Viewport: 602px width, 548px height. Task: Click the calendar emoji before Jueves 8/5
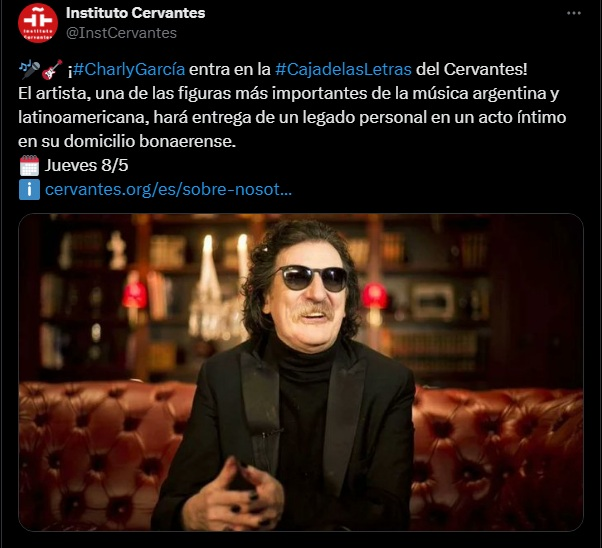click(29, 166)
